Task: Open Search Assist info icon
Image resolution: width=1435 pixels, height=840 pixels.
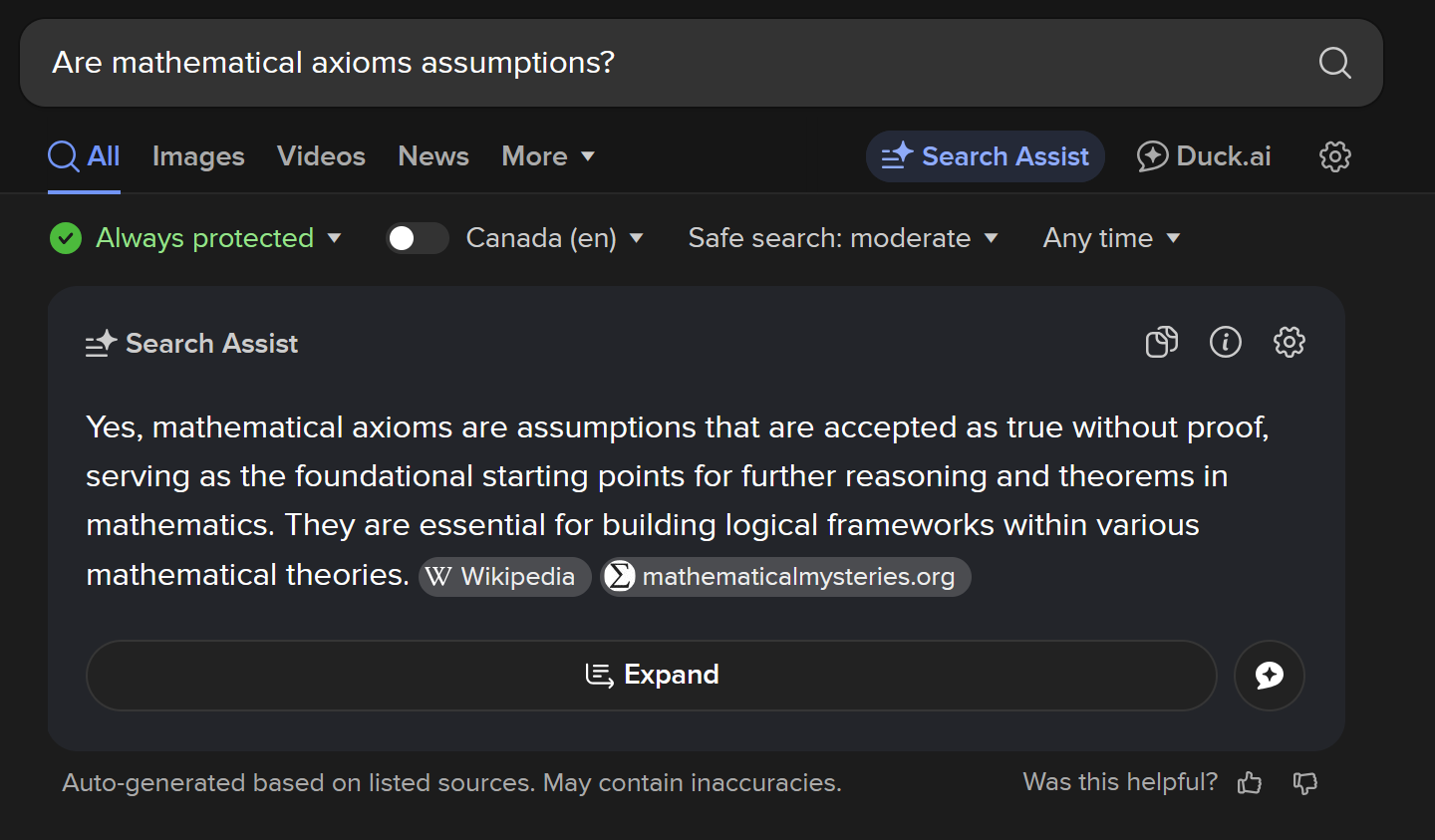Action: click(x=1225, y=343)
